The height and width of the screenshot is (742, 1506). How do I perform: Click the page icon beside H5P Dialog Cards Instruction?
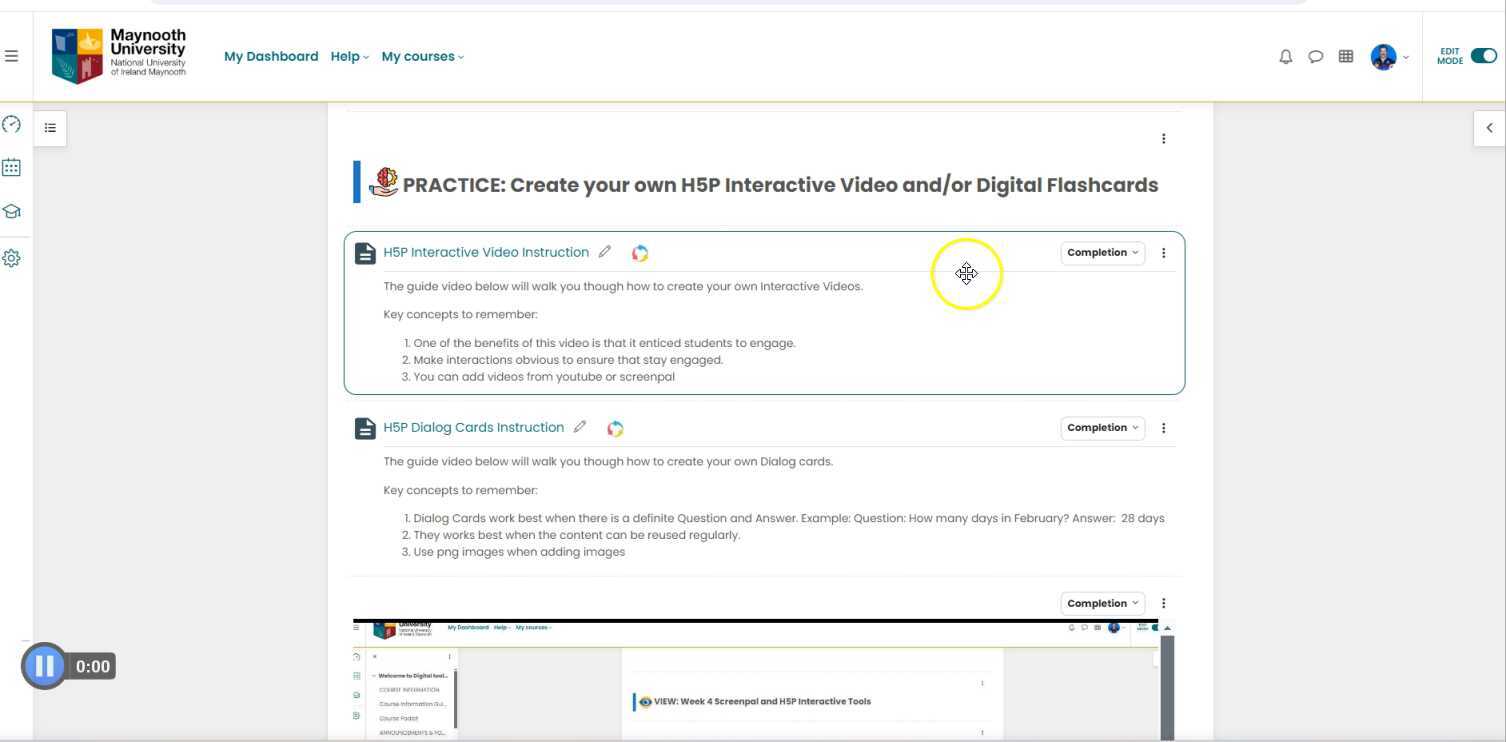pyautogui.click(x=366, y=428)
